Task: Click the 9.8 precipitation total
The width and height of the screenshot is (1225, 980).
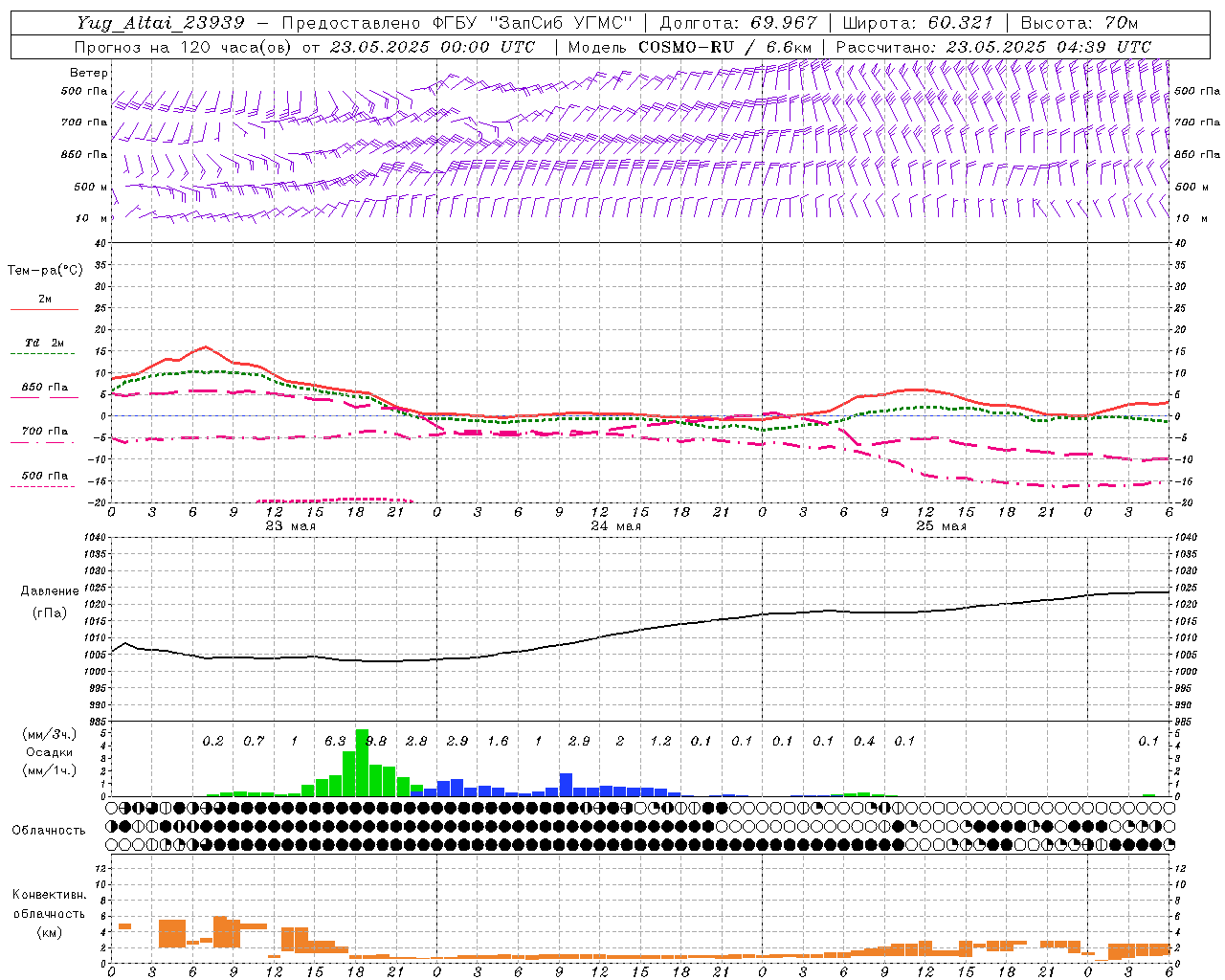Action: point(376,741)
